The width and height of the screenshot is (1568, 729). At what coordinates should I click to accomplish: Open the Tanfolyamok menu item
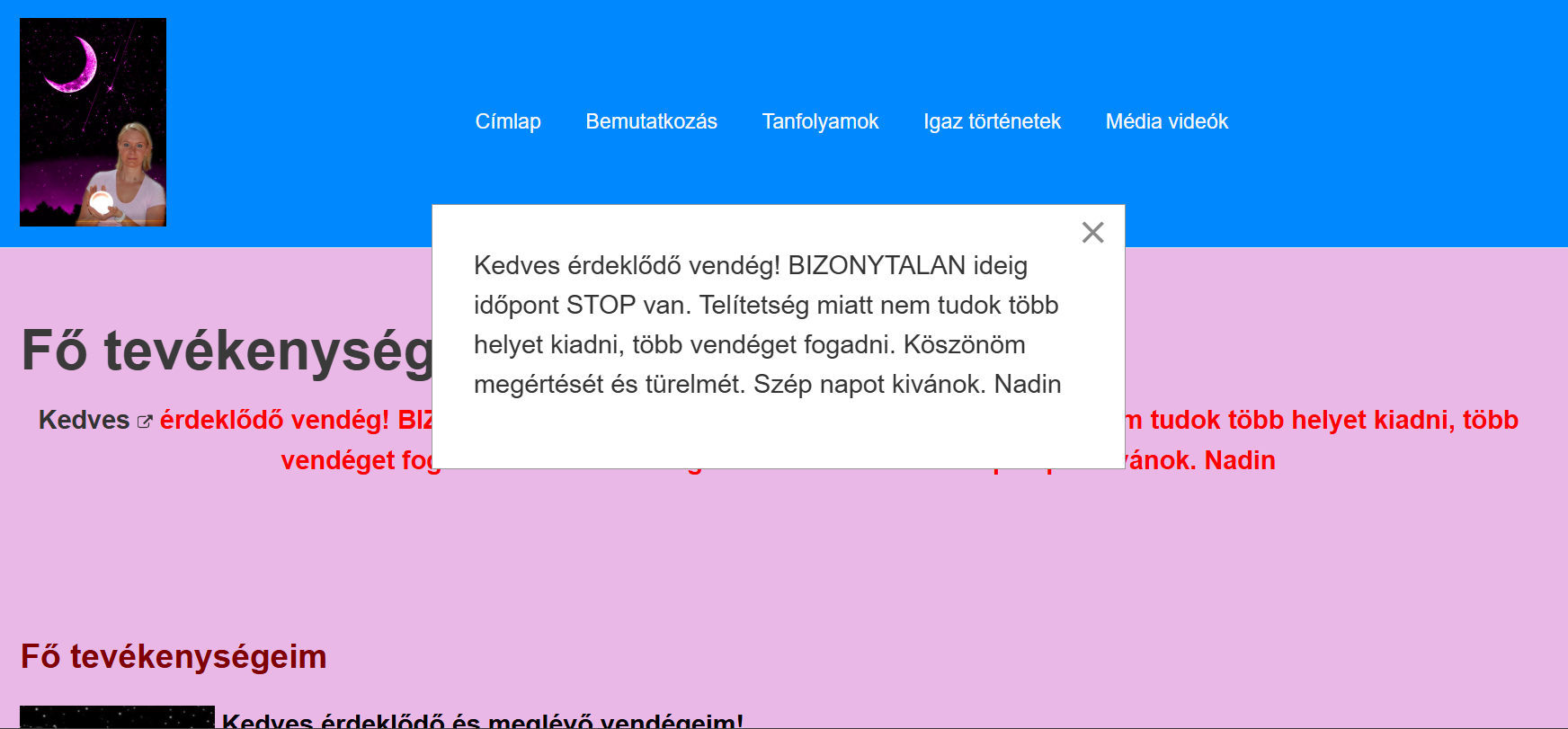820,121
